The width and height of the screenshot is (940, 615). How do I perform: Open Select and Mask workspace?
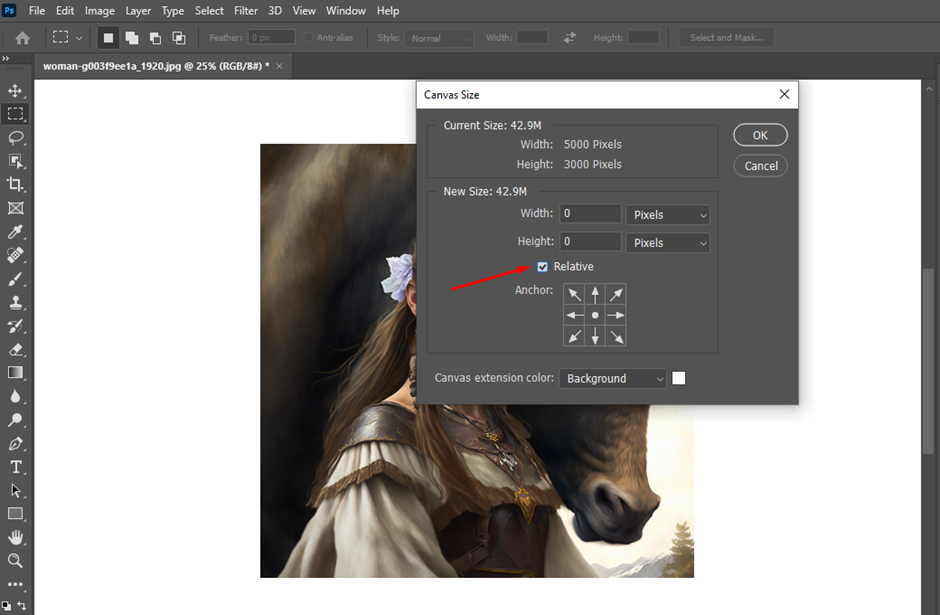(x=727, y=37)
